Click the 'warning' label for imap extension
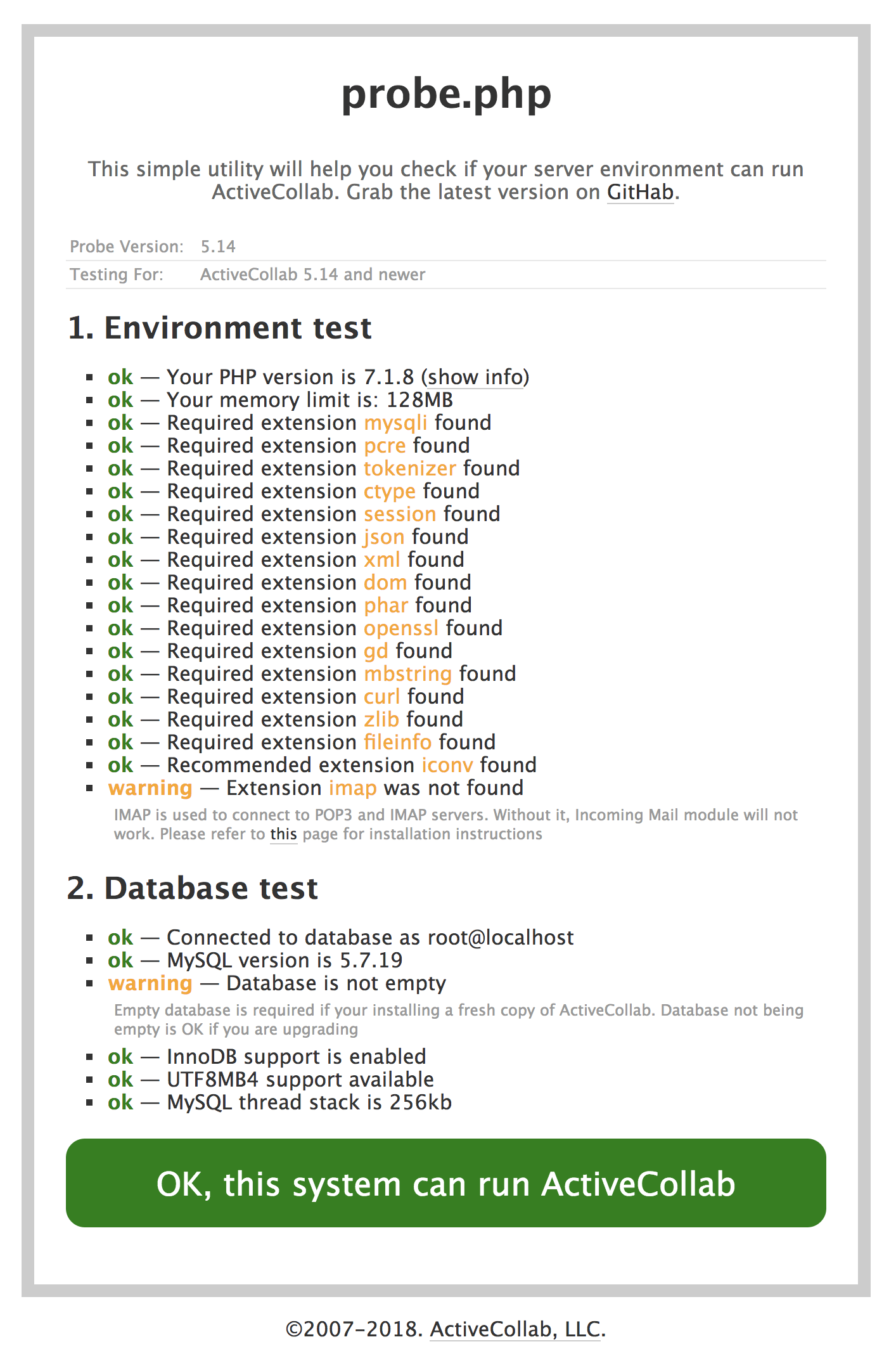Viewport: 896px width, 1363px height. pos(150,788)
